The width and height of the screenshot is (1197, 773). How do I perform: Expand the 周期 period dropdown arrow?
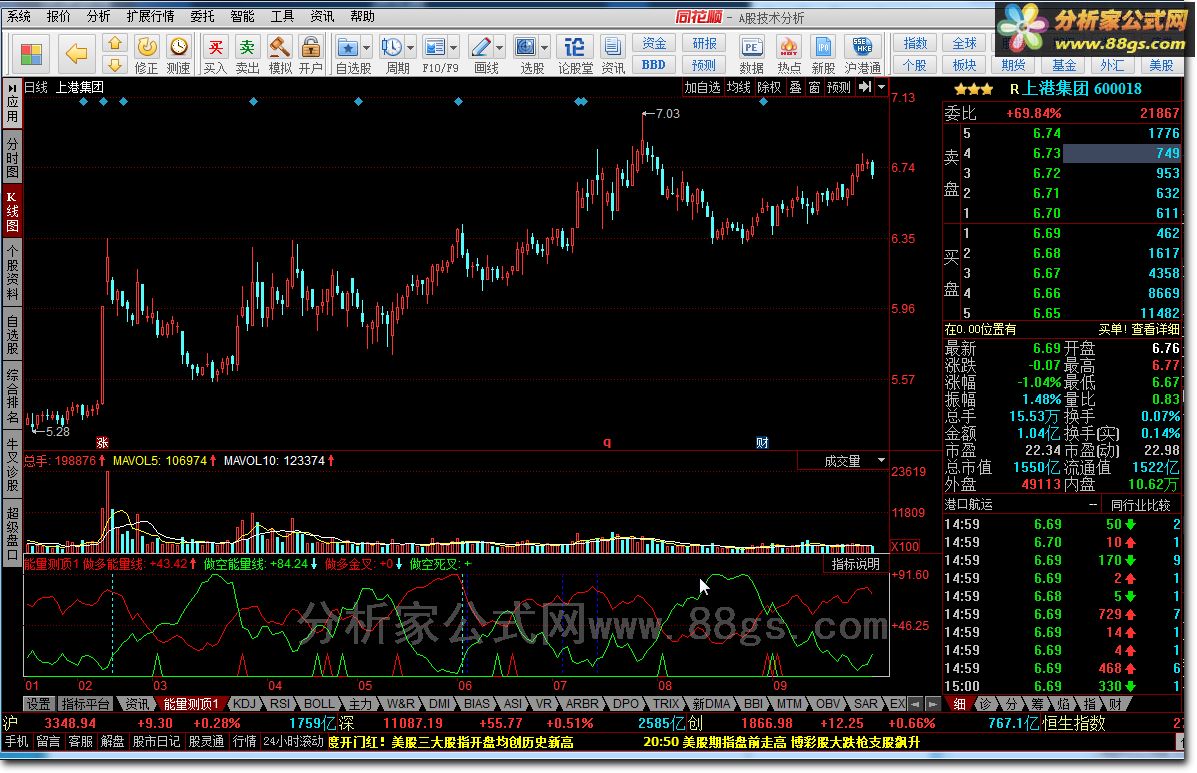(x=410, y=48)
